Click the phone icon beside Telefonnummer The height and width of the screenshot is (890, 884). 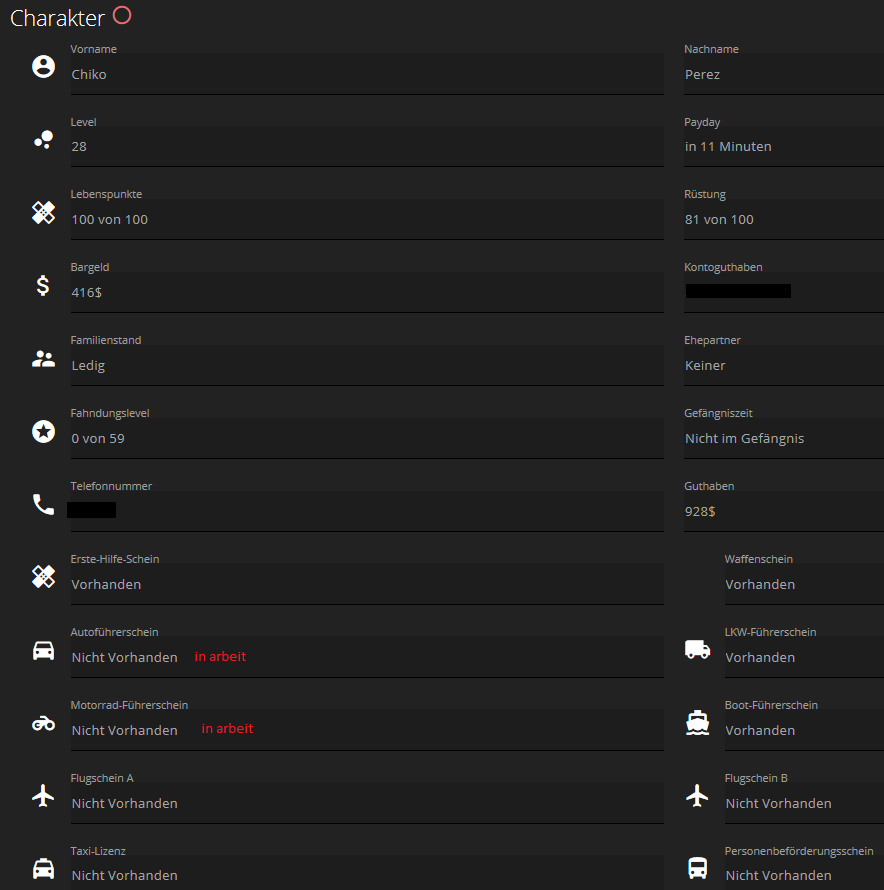42,503
